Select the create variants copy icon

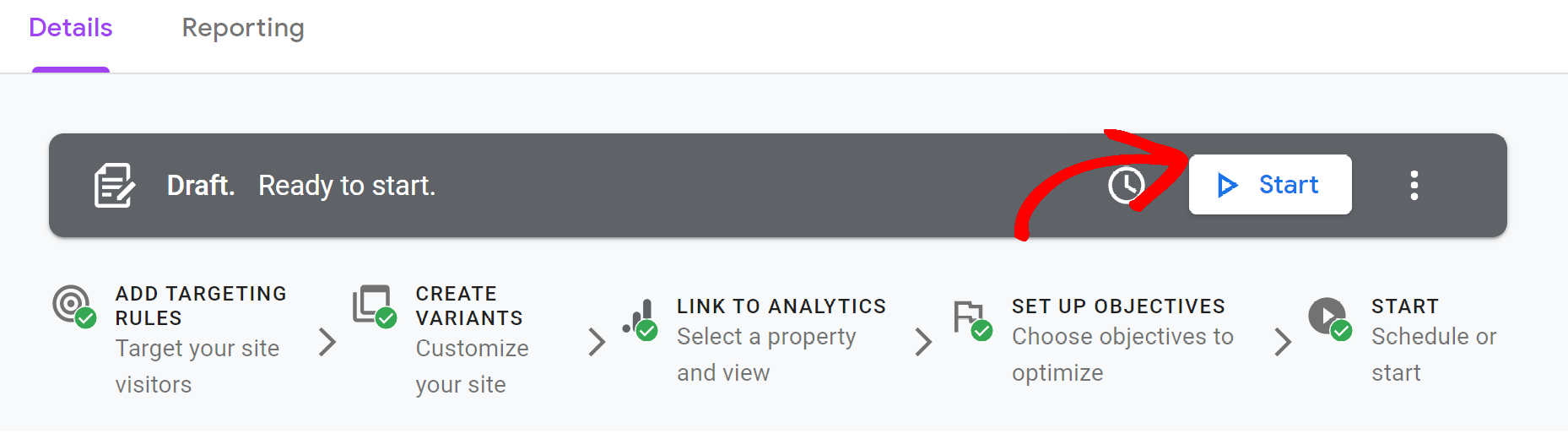coord(374,306)
